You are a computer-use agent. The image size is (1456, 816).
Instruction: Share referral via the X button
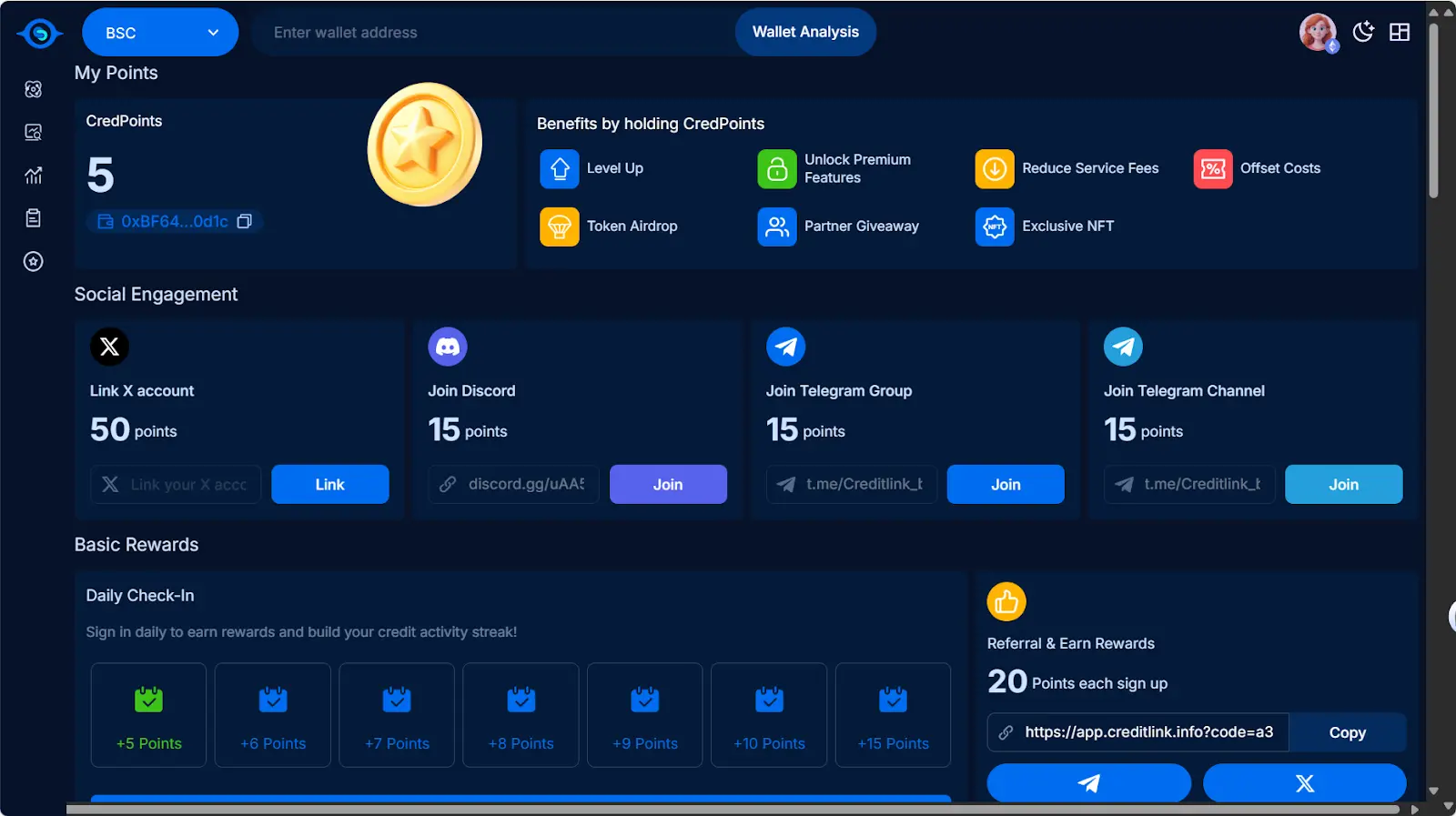pos(1304,783)
